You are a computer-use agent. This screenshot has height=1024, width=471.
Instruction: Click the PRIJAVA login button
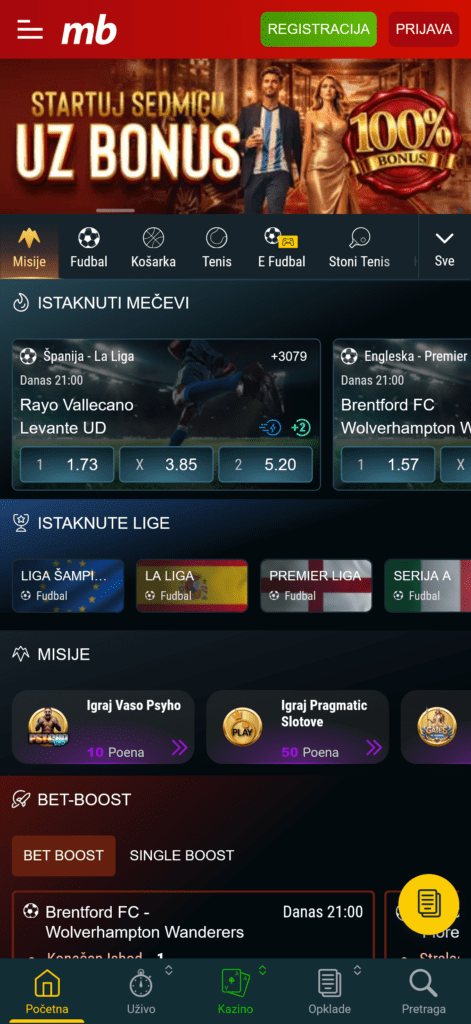[x=423, y=29]
